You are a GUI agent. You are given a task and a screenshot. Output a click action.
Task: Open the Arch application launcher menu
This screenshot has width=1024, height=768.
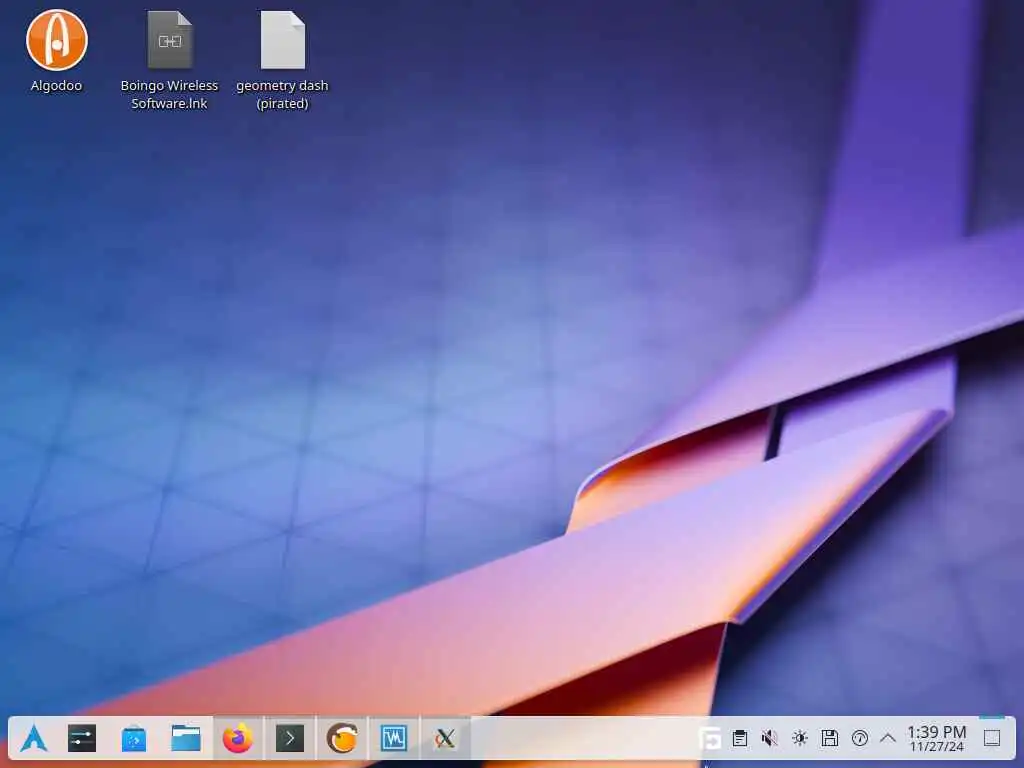click(x=33, y=739)
